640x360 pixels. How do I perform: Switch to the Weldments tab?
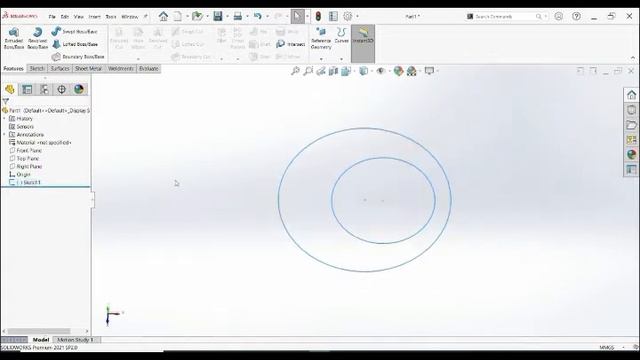tap(120, 69)
